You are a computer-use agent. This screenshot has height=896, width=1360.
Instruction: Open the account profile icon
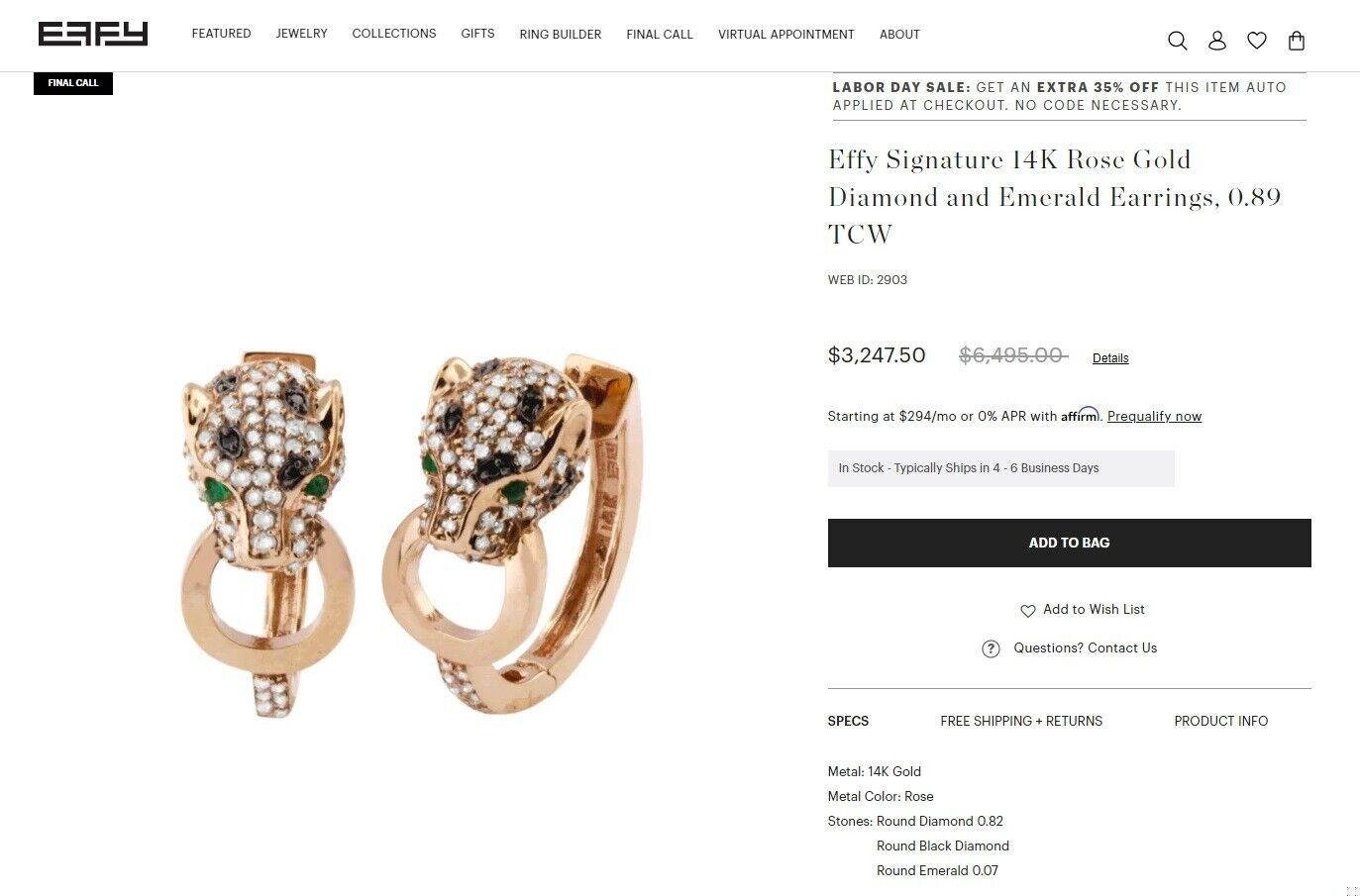(x=1217, y=41)
